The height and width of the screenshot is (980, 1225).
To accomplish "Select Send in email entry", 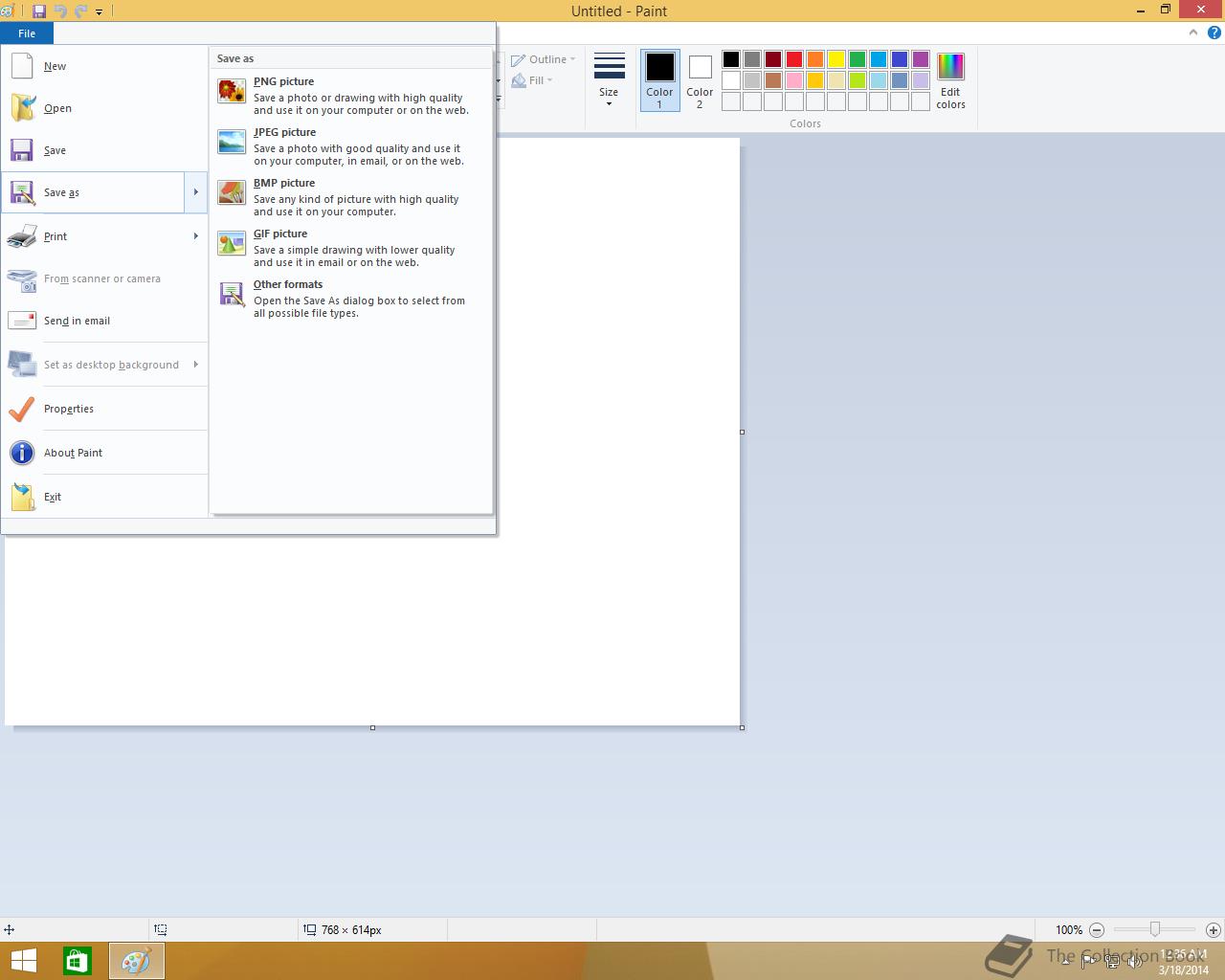I will (104, 321).
